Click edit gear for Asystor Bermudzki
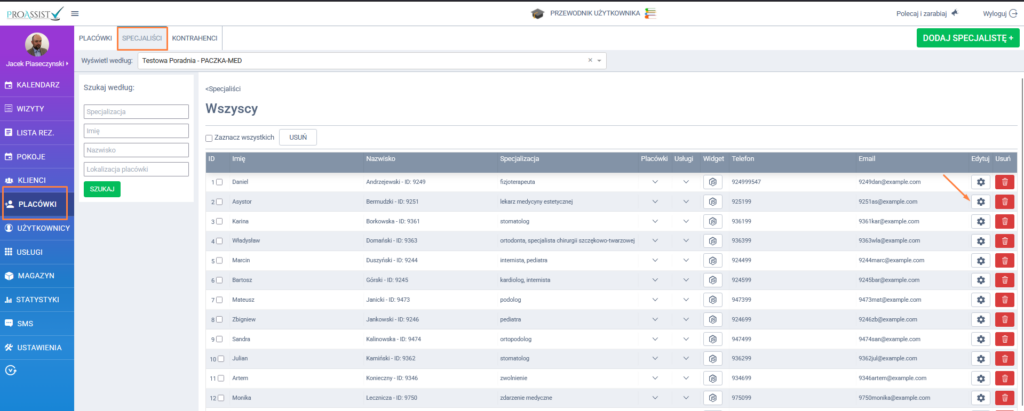The width and height of the screenshot is (1024, 411). (x=980, y=201)
